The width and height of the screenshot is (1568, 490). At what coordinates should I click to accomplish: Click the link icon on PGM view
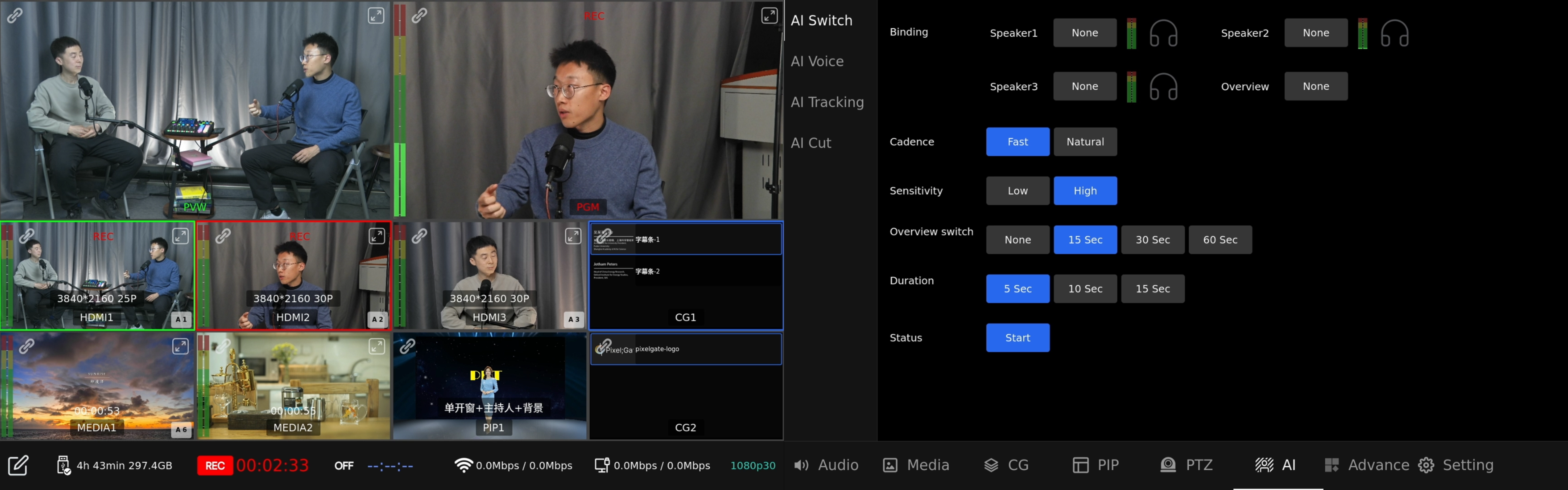point(419,16)
